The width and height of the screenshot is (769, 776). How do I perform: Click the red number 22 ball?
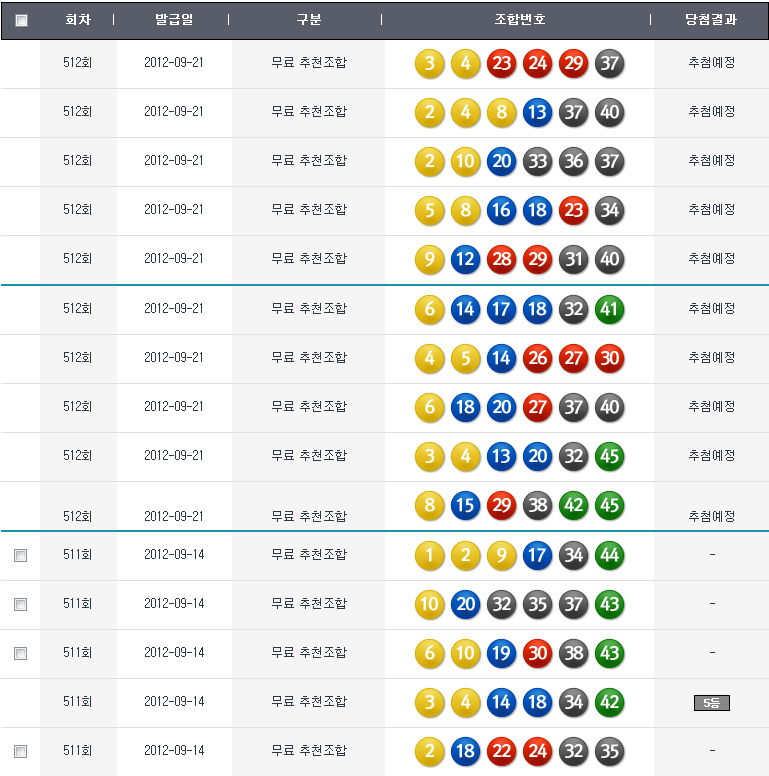click(x=501, y=750)
